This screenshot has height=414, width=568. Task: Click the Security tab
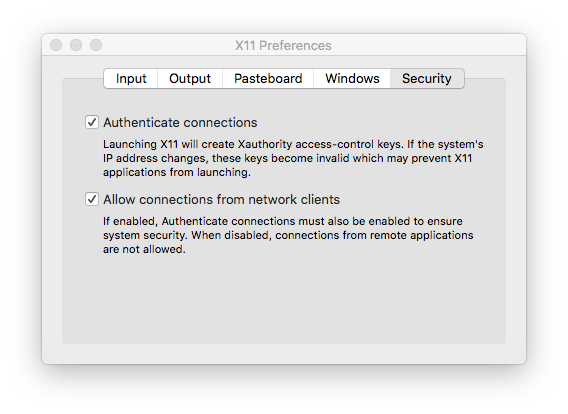427,78
